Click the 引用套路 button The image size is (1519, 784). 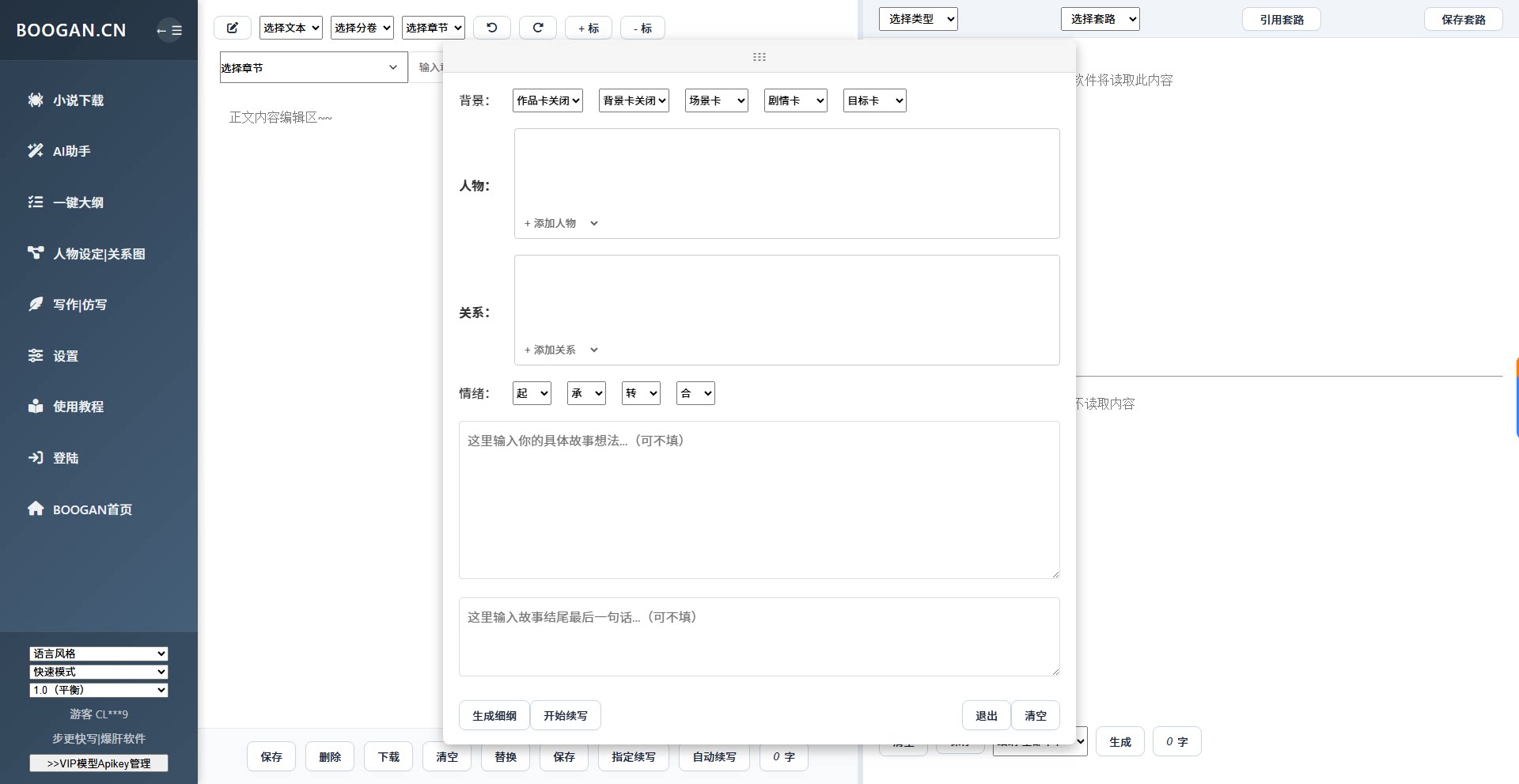[1281, 19]
